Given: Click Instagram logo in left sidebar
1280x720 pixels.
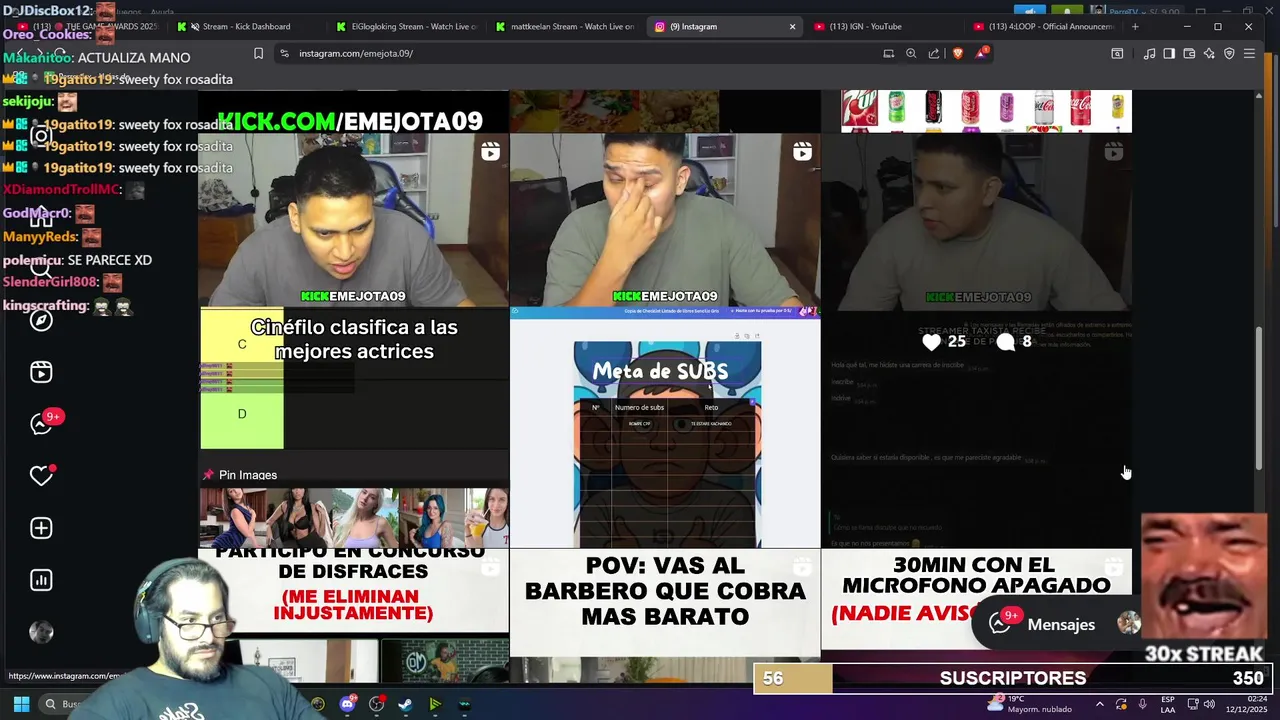Looking at the screenshot, I should [x=41, y=135].
